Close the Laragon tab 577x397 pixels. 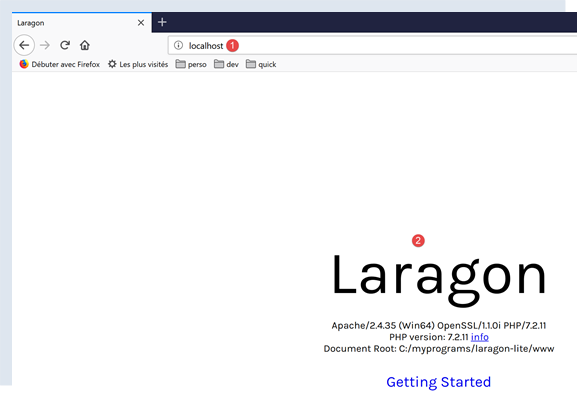point(141,23)
